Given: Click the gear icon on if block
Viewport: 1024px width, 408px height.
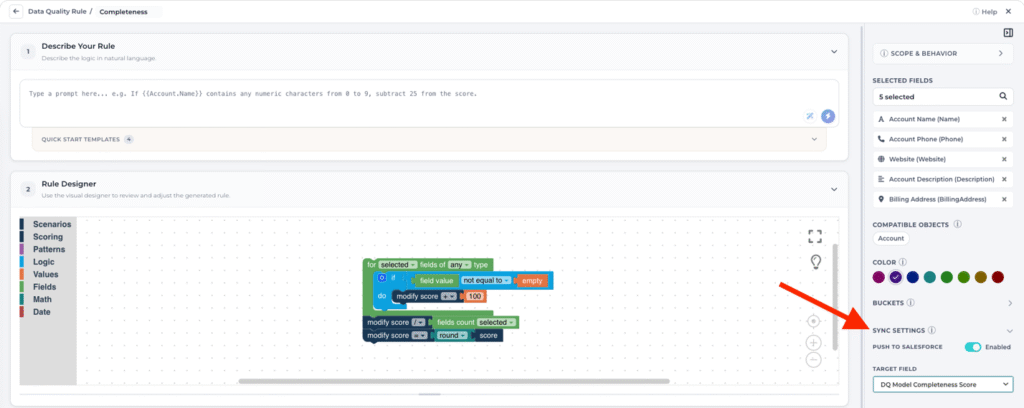Looking at the screenshot, I should click(x=383, y=278).
